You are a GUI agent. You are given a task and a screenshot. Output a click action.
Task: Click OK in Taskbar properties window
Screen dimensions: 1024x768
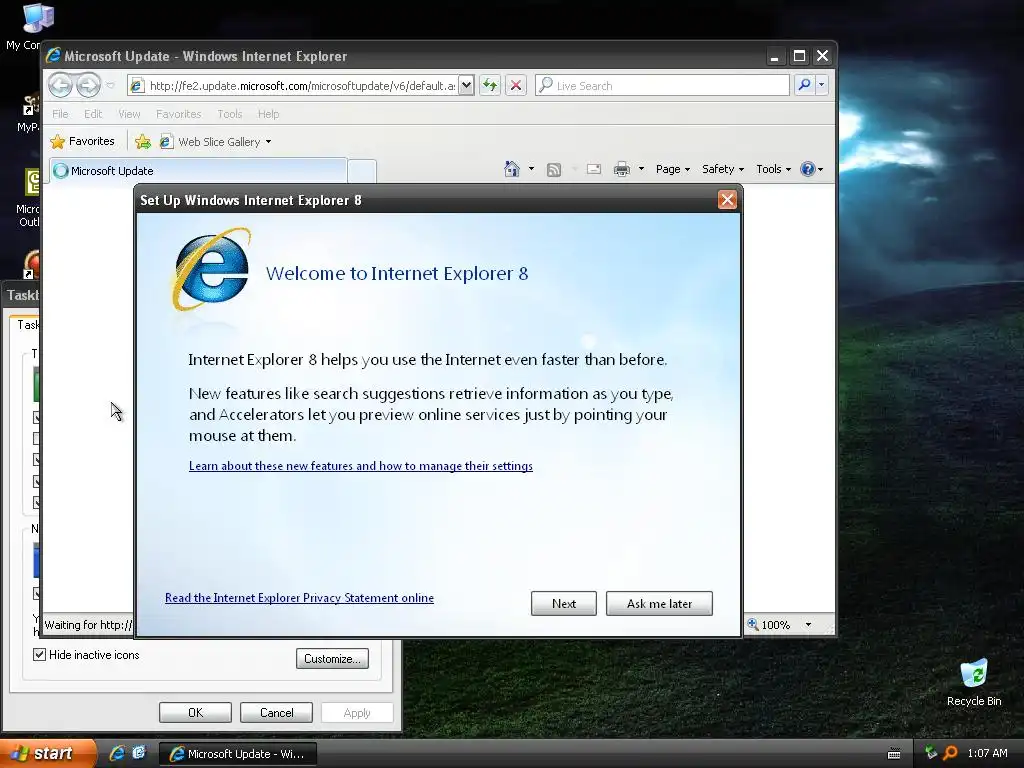tap(195, 712)
